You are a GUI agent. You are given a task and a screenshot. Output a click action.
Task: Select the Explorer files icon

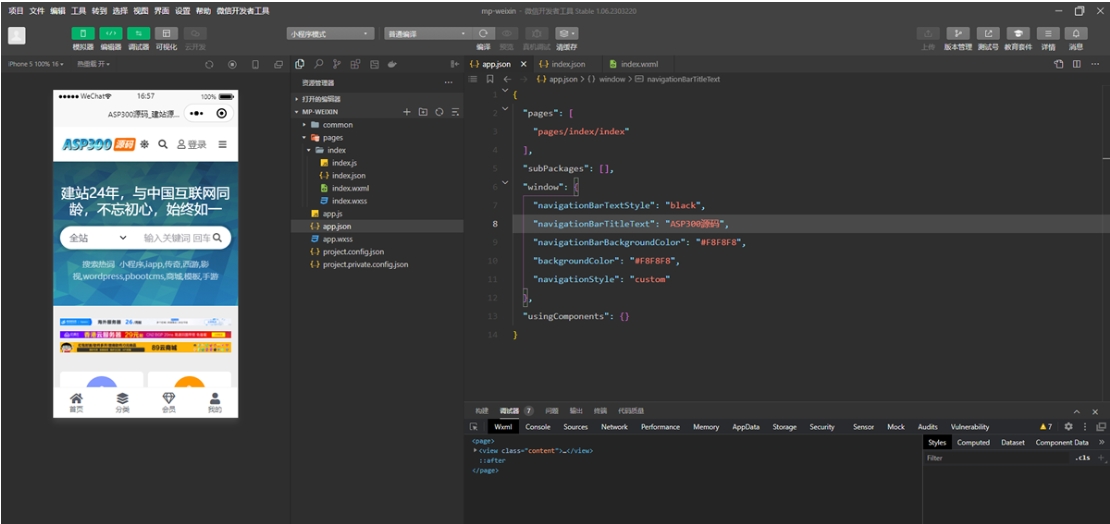[299, 64]
